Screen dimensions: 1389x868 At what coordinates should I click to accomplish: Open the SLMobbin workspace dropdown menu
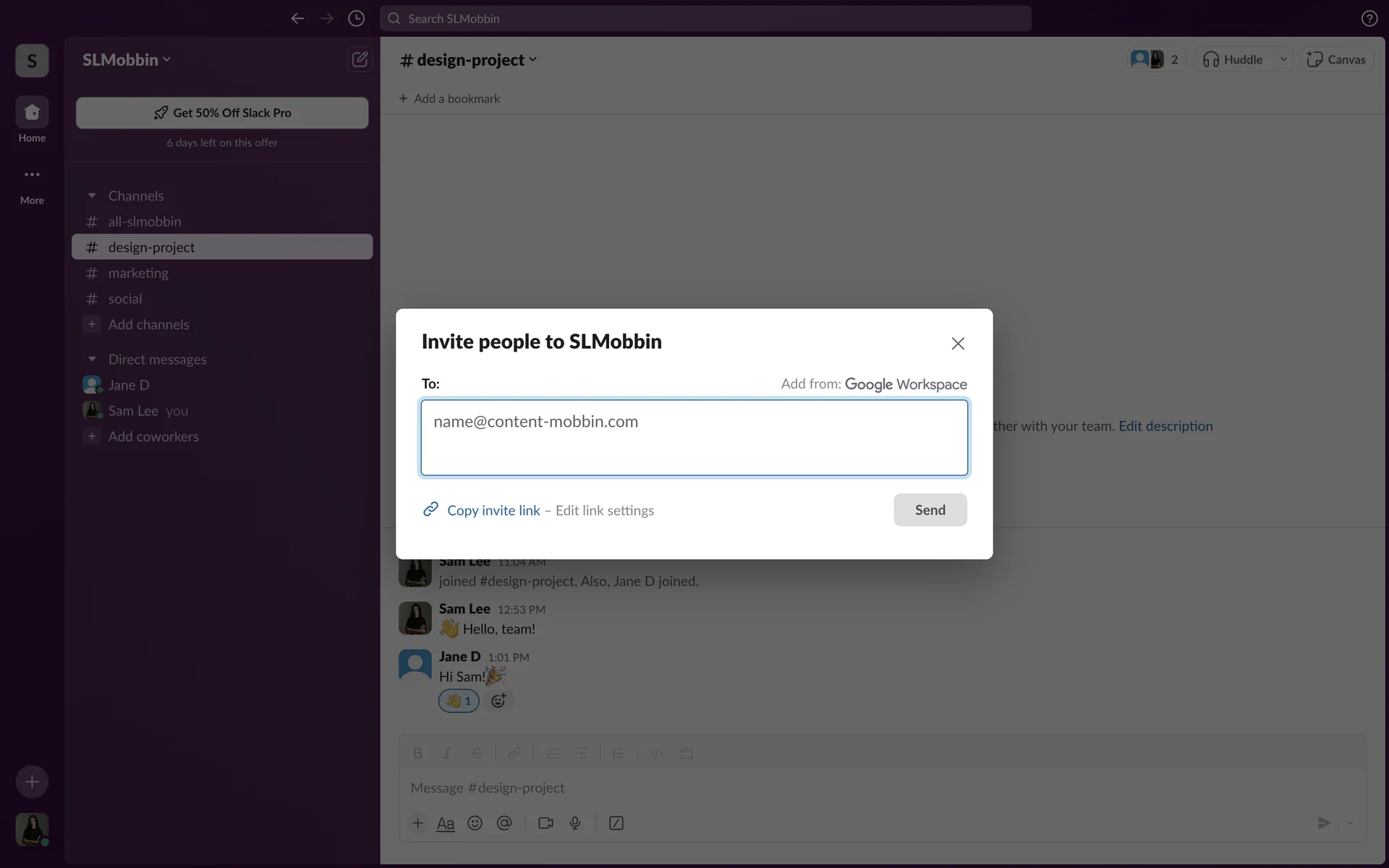pyautogui.click(x=127, y=60)
